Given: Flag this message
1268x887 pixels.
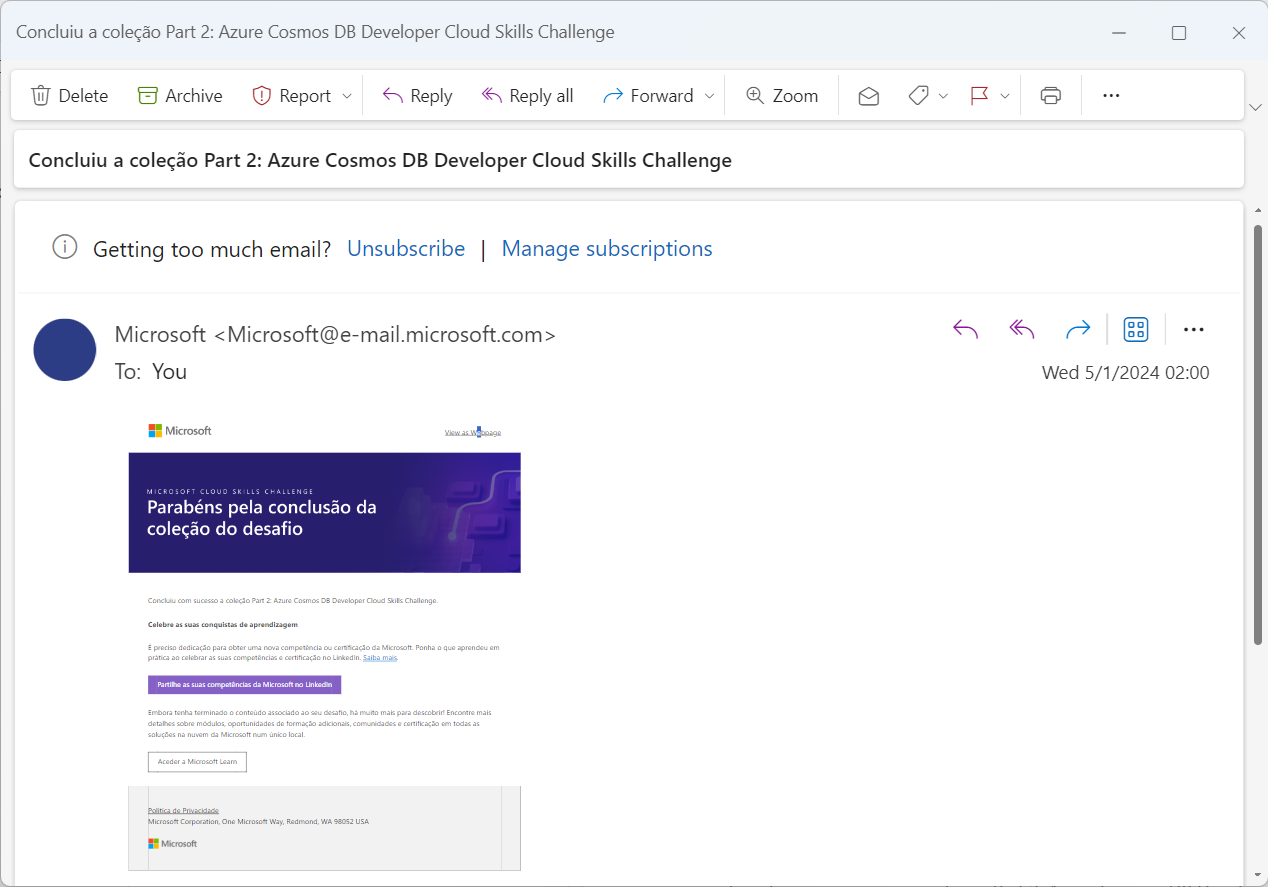Looking at the screenshot, I should click(x=980, y=96).
